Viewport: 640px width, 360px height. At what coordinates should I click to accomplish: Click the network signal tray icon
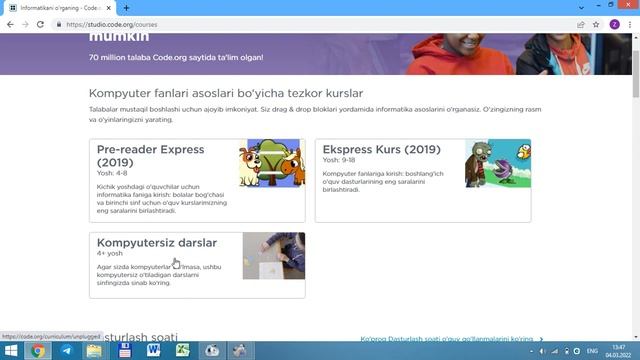pos(555,351)
